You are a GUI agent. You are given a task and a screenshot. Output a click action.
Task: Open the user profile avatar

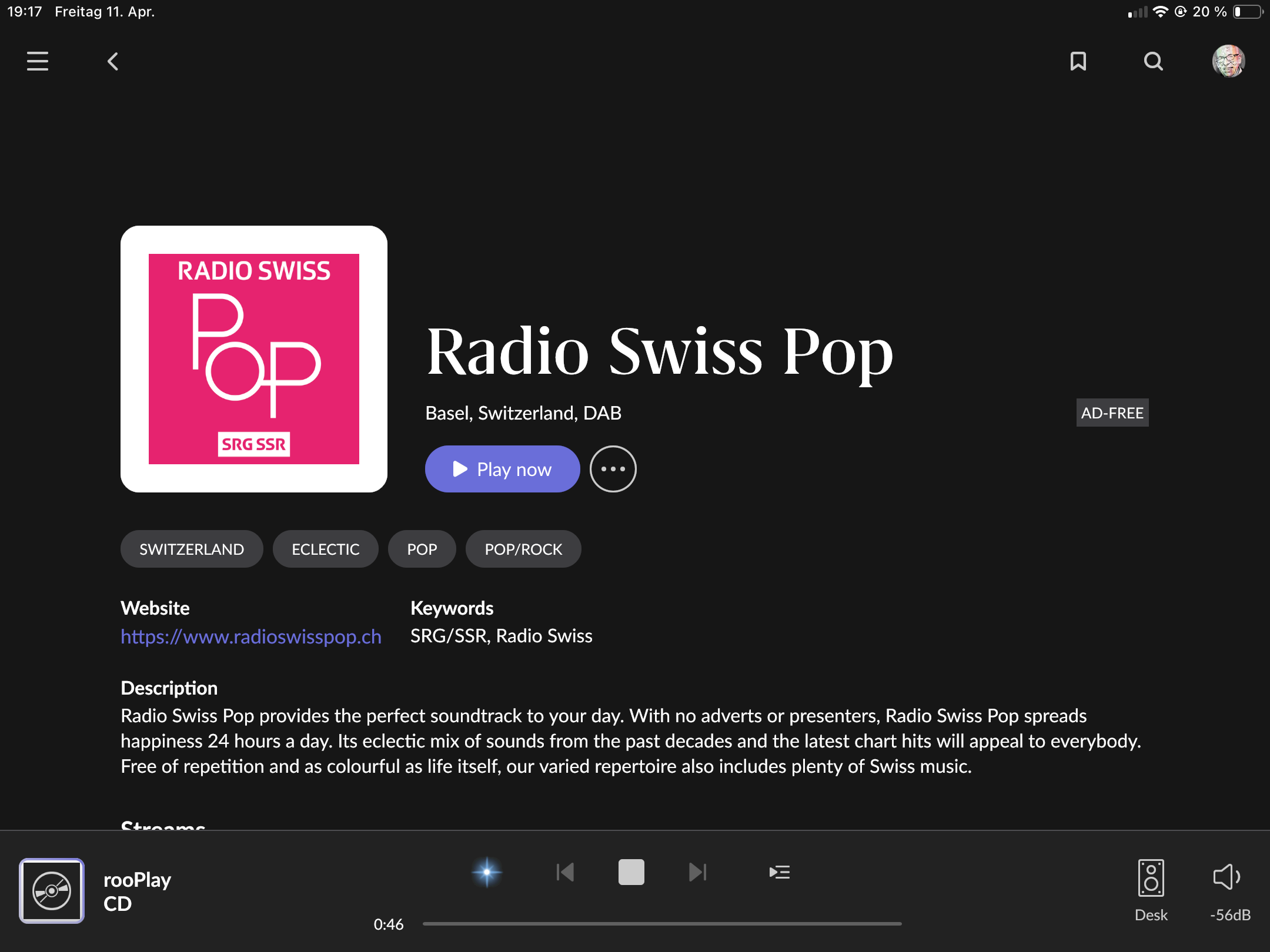click(1229, 61)
